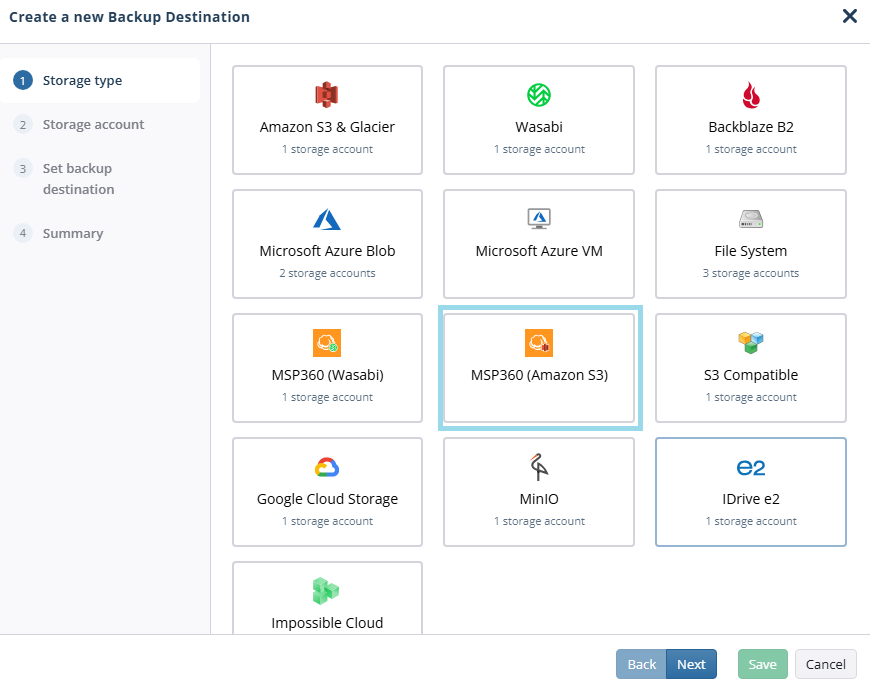Select the Microsoft Azure VM monitor icon
870x689 pixels.
pyautogui.click(x=539, y=219)
